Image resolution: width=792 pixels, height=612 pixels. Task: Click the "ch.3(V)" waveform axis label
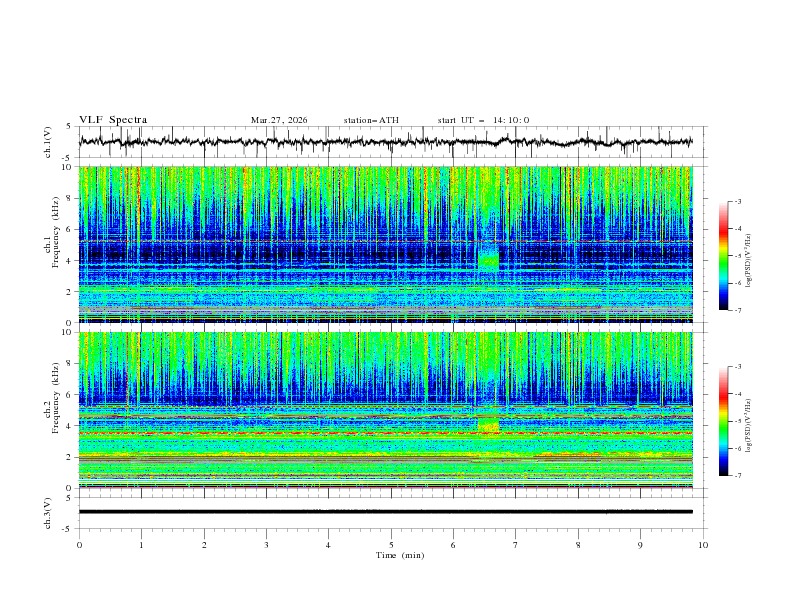48,513
